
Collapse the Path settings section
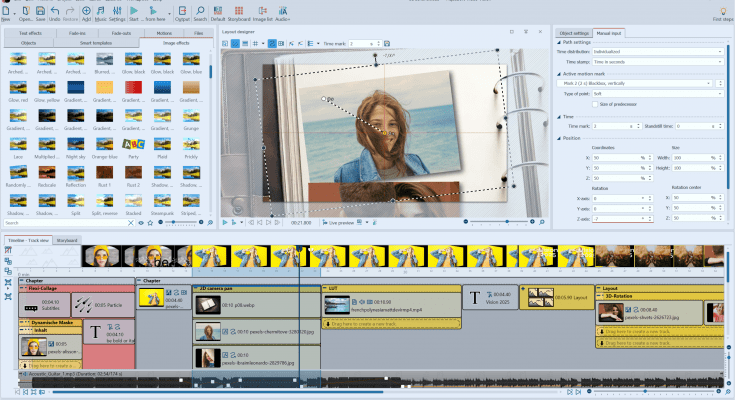[x=559, y=42]
